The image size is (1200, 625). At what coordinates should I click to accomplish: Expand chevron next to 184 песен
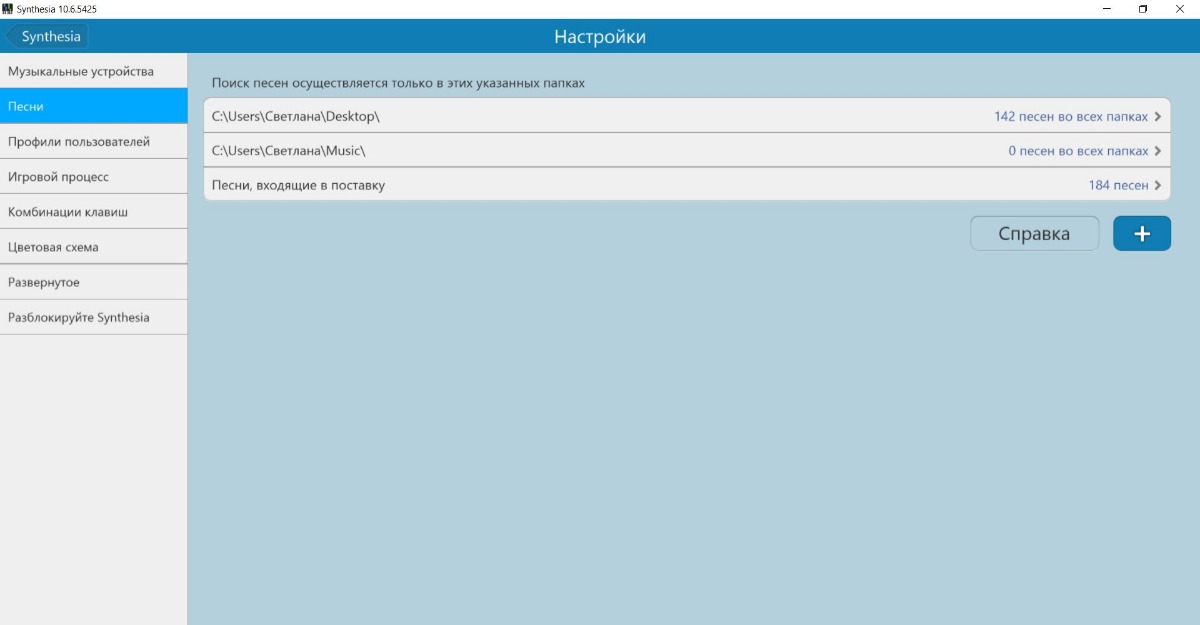click(1158, 185)
